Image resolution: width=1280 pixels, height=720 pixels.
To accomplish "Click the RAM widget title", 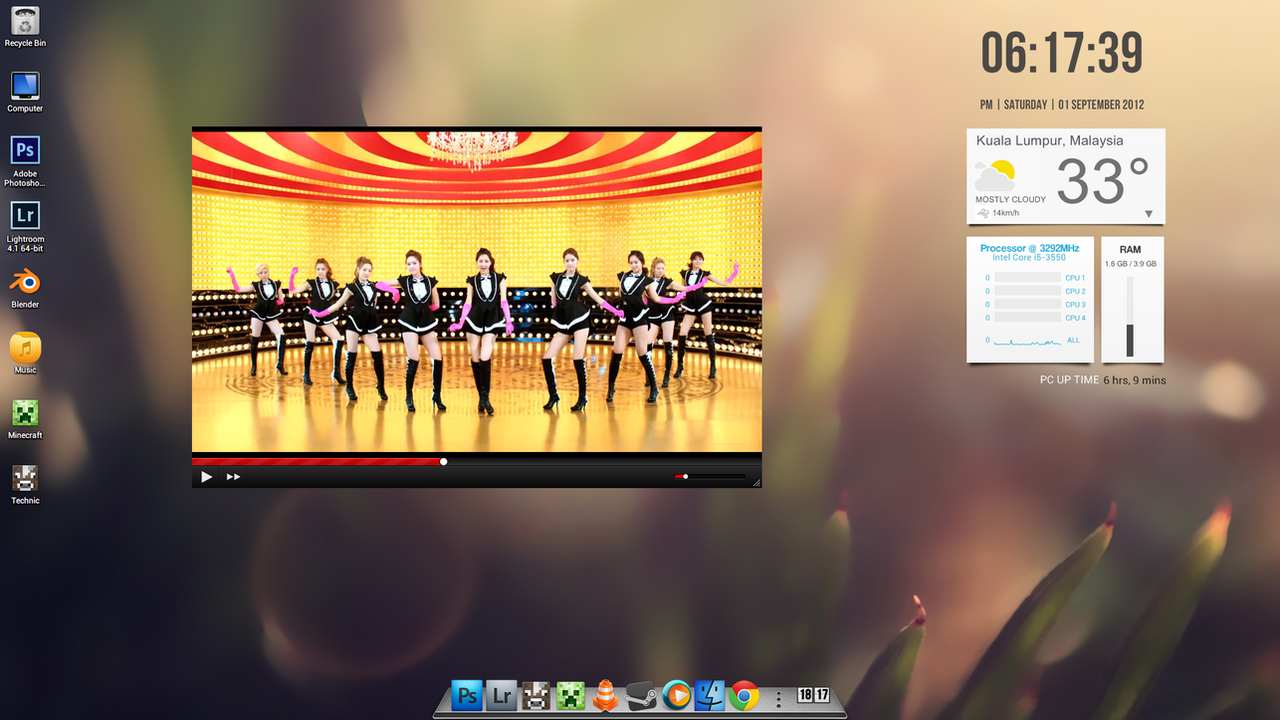I will click(x=1130, y=249).
